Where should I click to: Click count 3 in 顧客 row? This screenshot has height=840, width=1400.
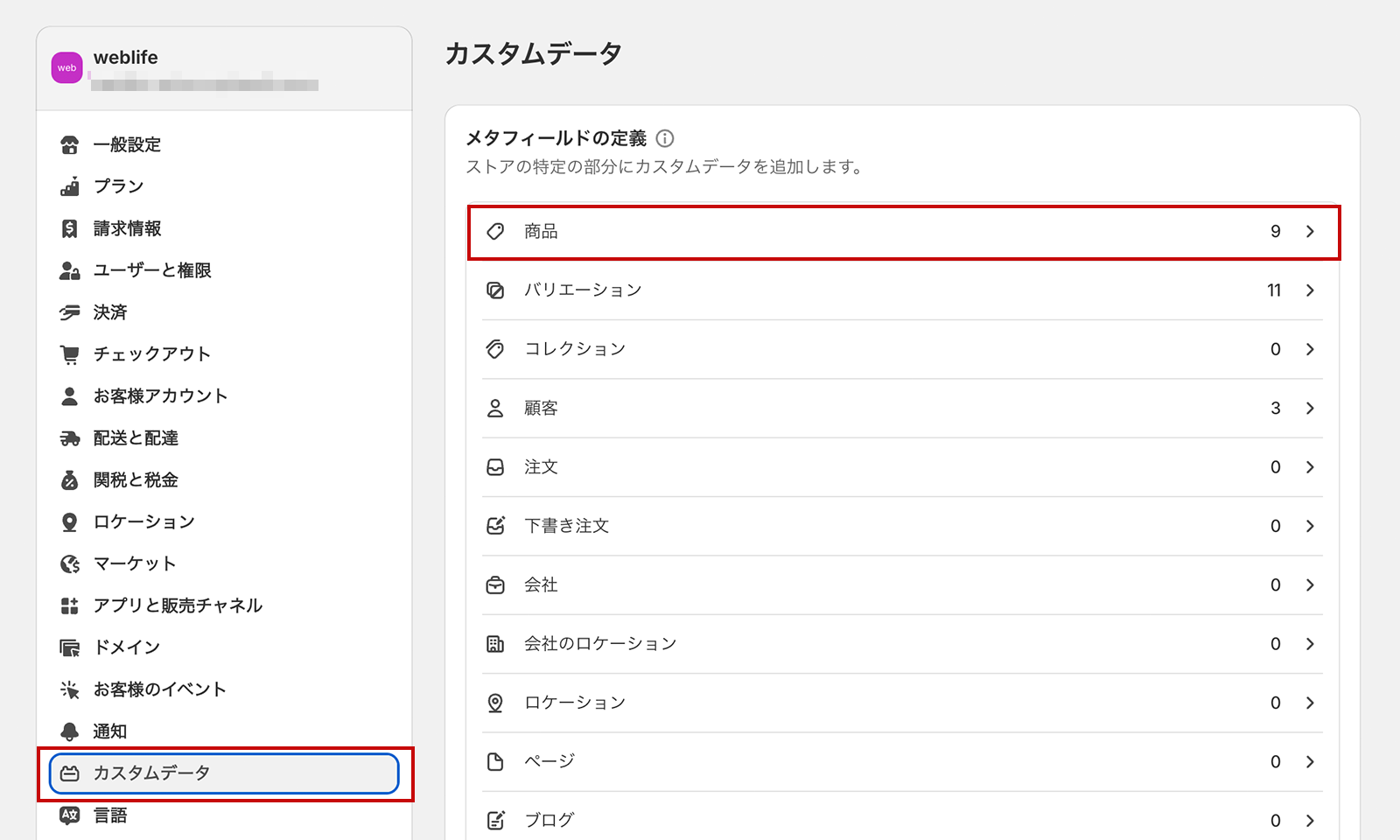coord(1276,409)
